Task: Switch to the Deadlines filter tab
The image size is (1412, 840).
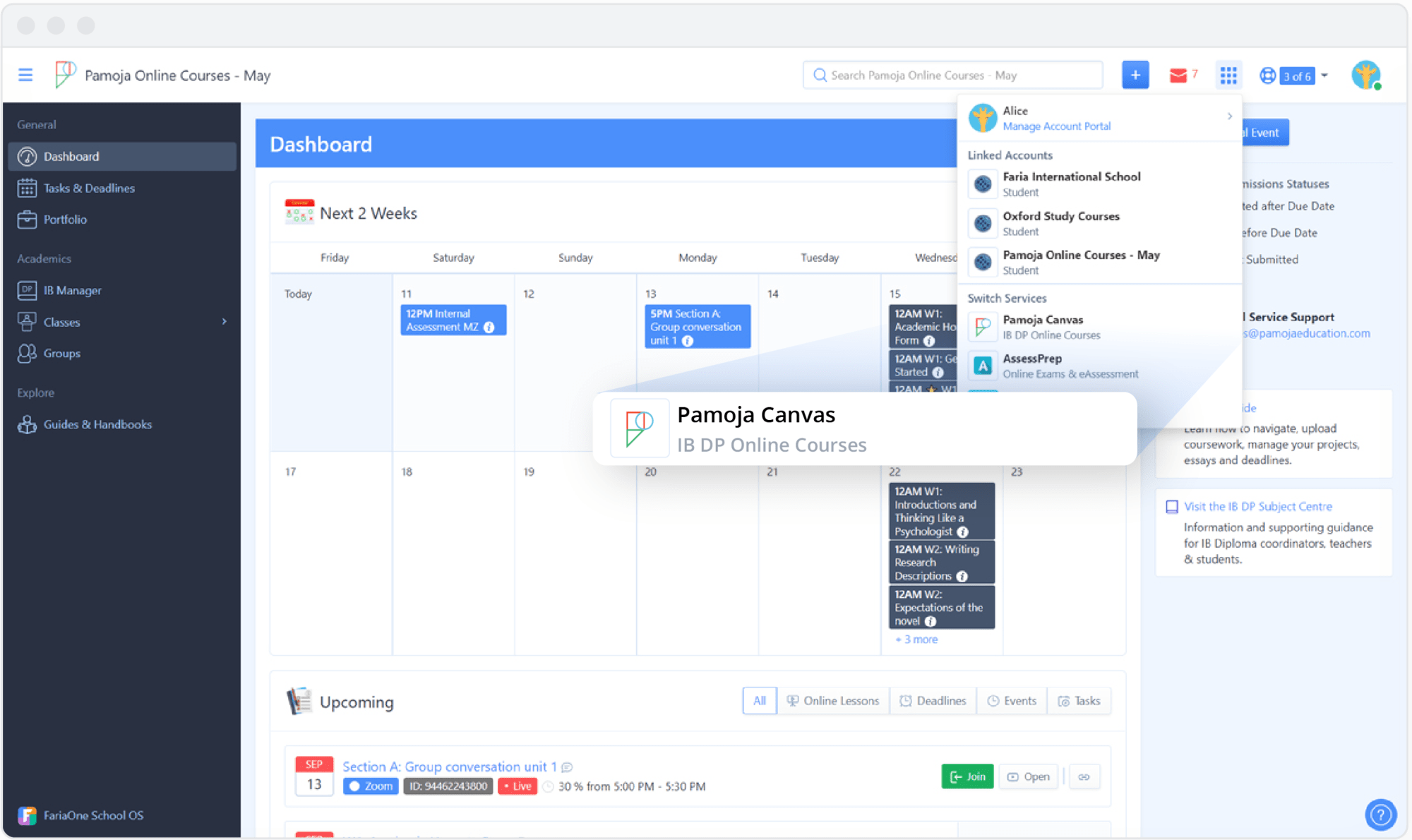Action: click(933, 701)
